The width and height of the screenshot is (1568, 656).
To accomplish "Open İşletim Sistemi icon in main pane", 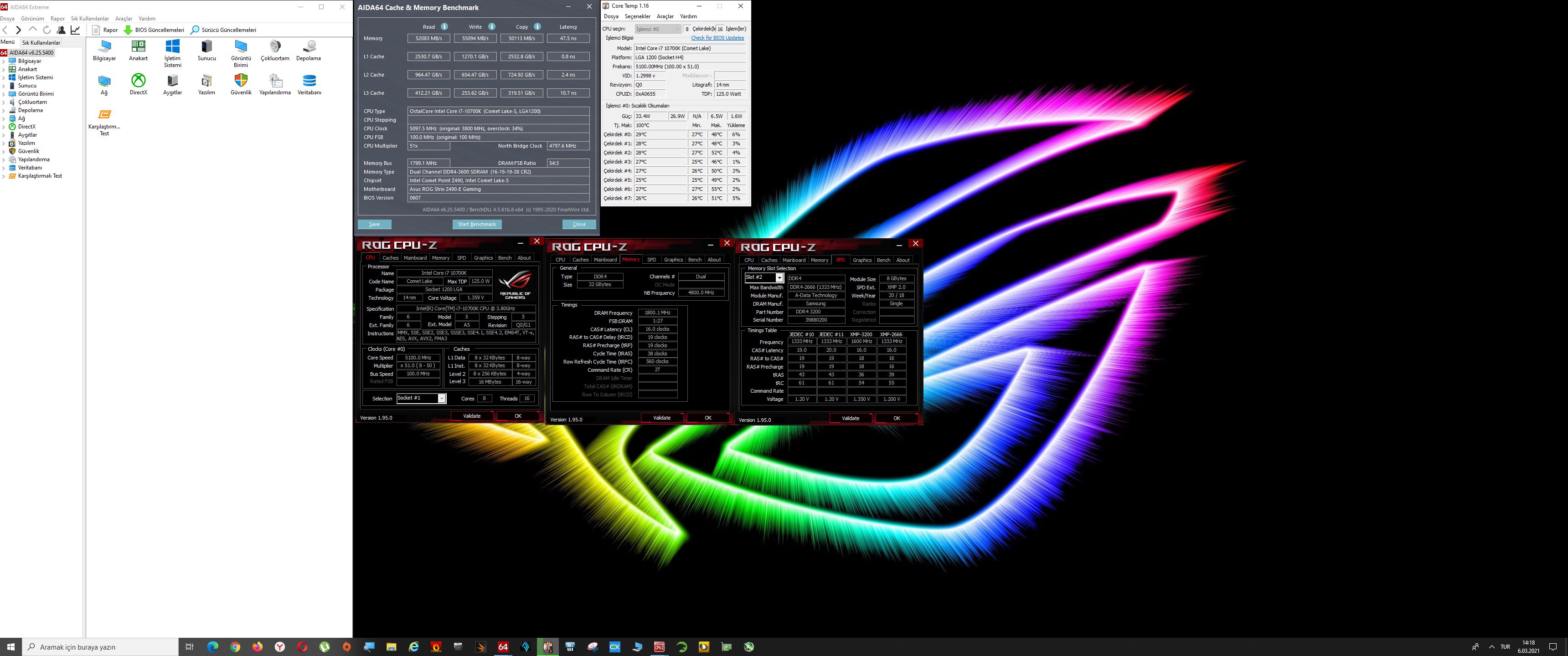I will click(172, 54).
